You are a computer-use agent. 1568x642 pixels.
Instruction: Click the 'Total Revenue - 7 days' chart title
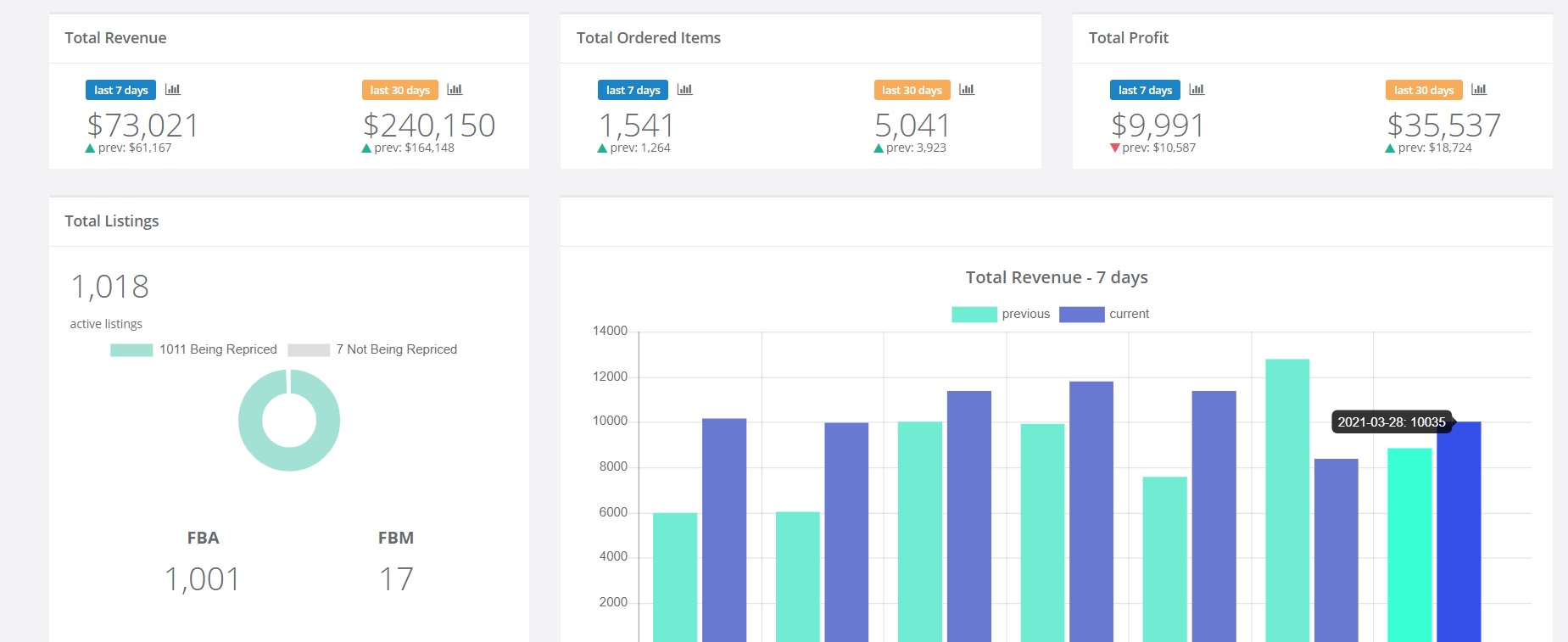click(1057, 277)
